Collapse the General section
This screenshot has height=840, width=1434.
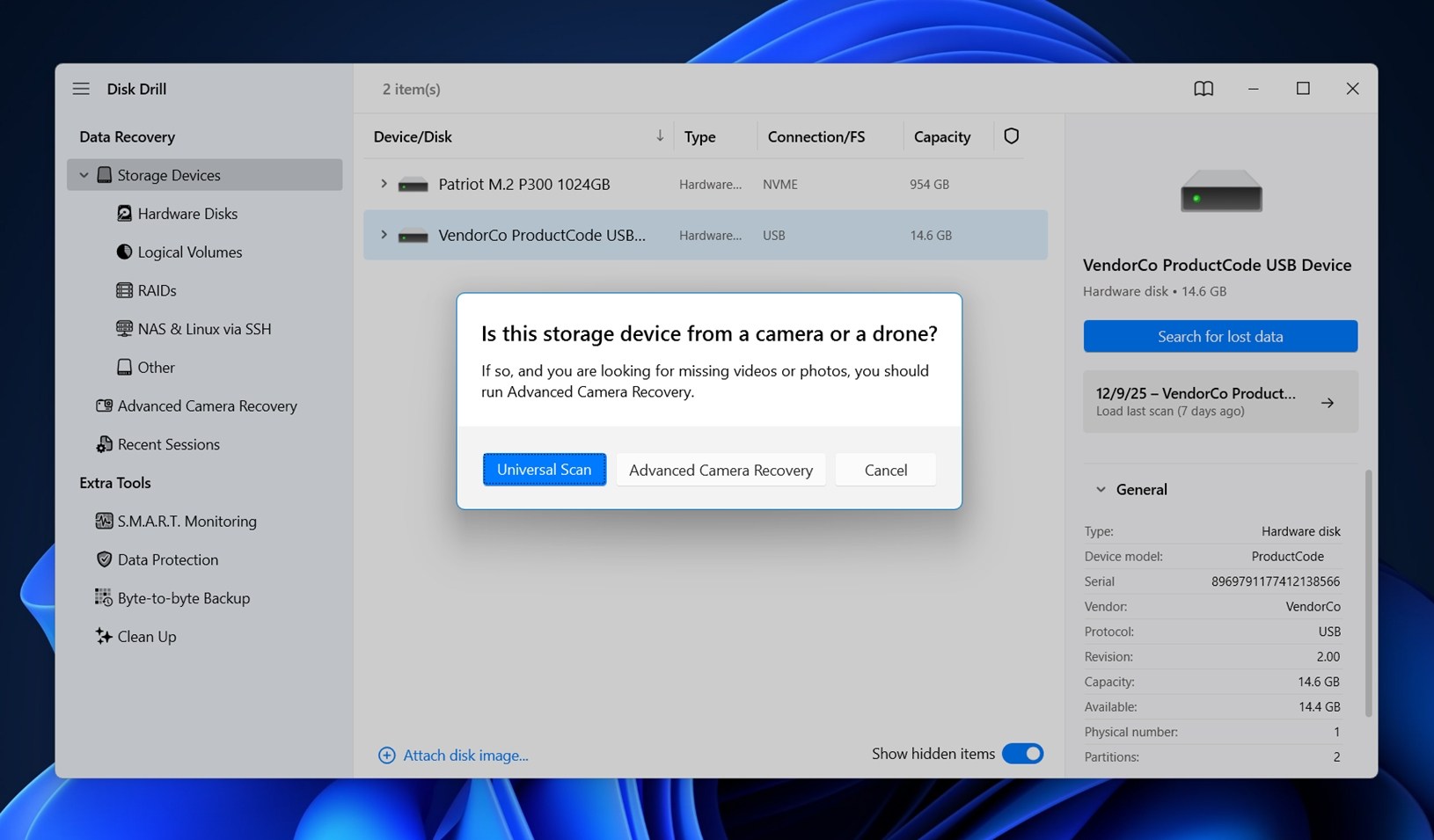tap(1101, 490)
